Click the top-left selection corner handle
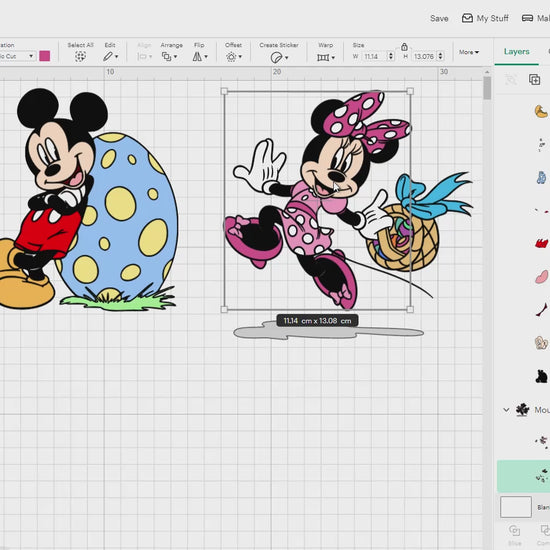The height and width of the screenshot is (550, 550). click(x=224, y=92)
